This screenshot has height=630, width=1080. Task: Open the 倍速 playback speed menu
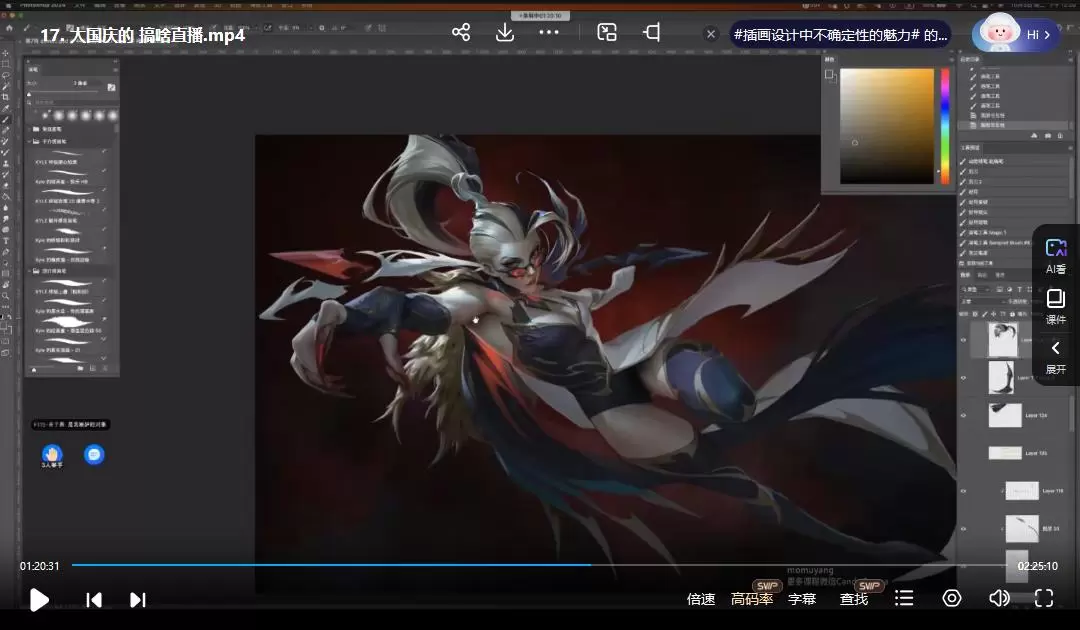(x=701, y=599)
